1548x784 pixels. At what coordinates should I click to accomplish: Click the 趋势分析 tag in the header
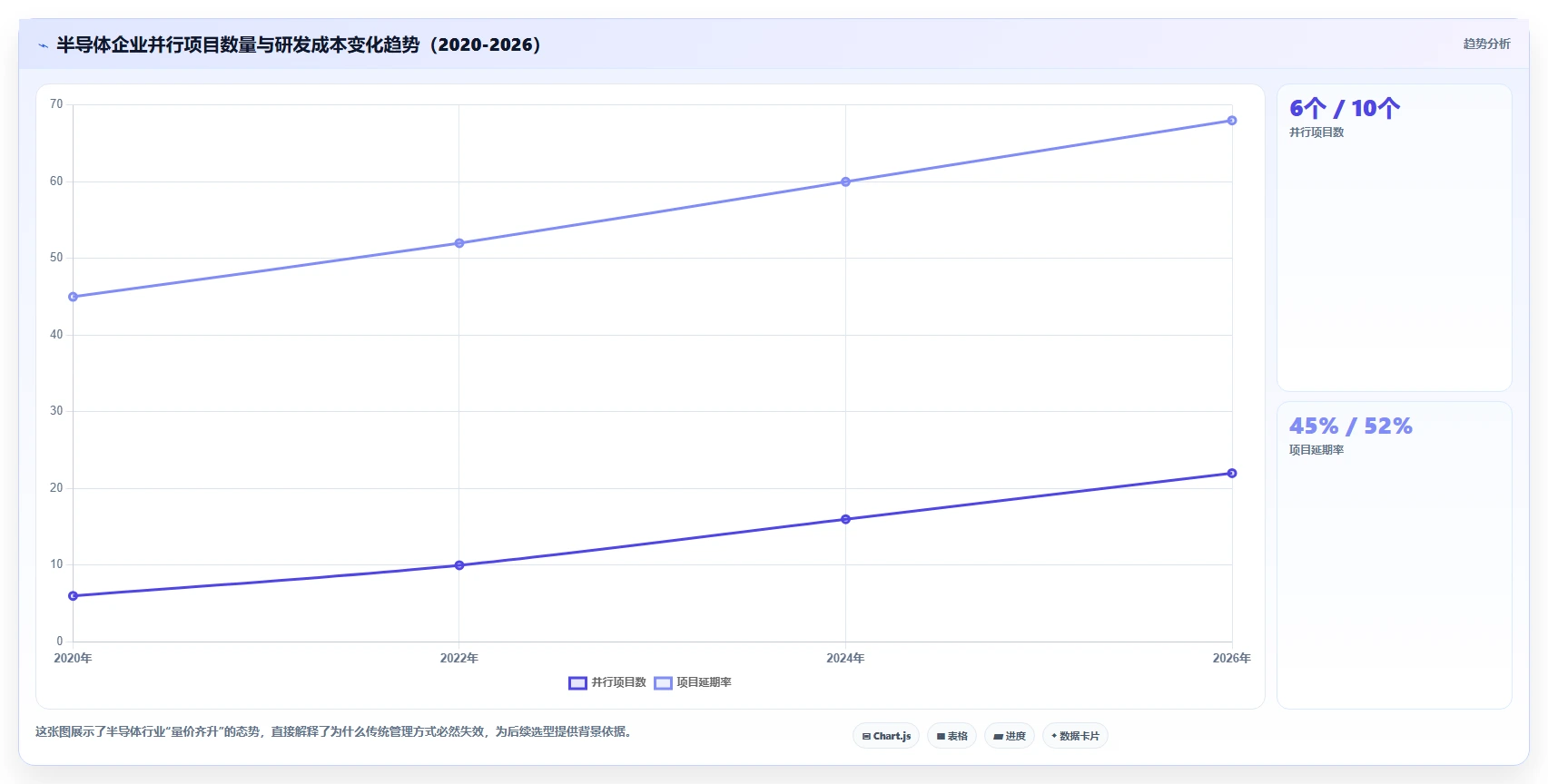coord(1486,44)
